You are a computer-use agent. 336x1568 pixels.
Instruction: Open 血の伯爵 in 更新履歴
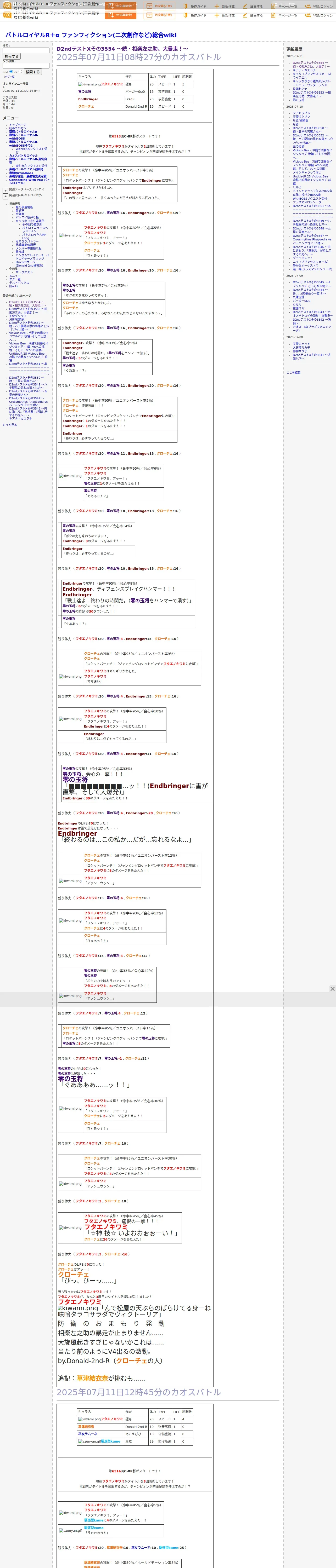coord(298,147)
